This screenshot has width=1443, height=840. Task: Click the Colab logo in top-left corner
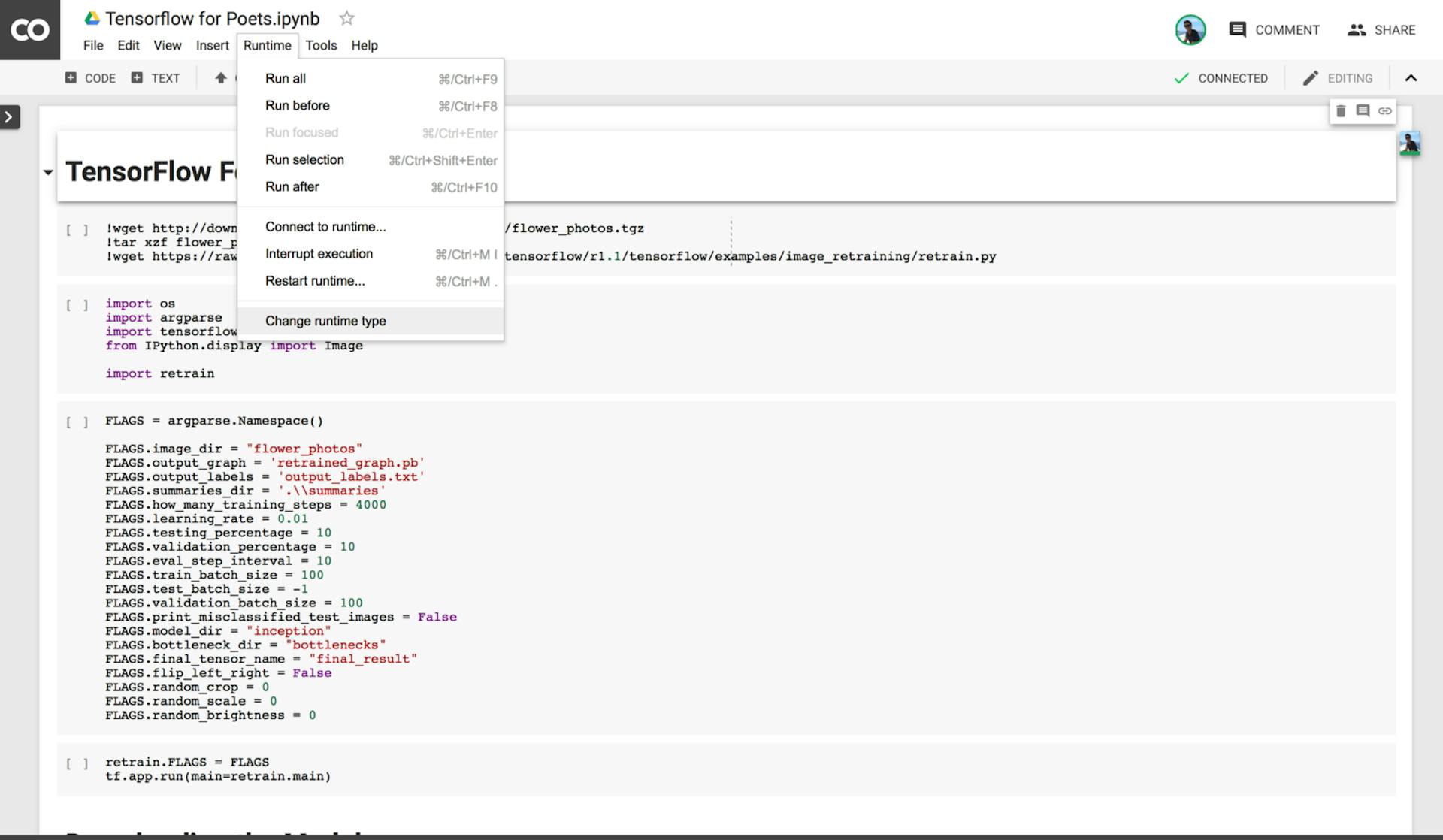[x=30, y=30]
